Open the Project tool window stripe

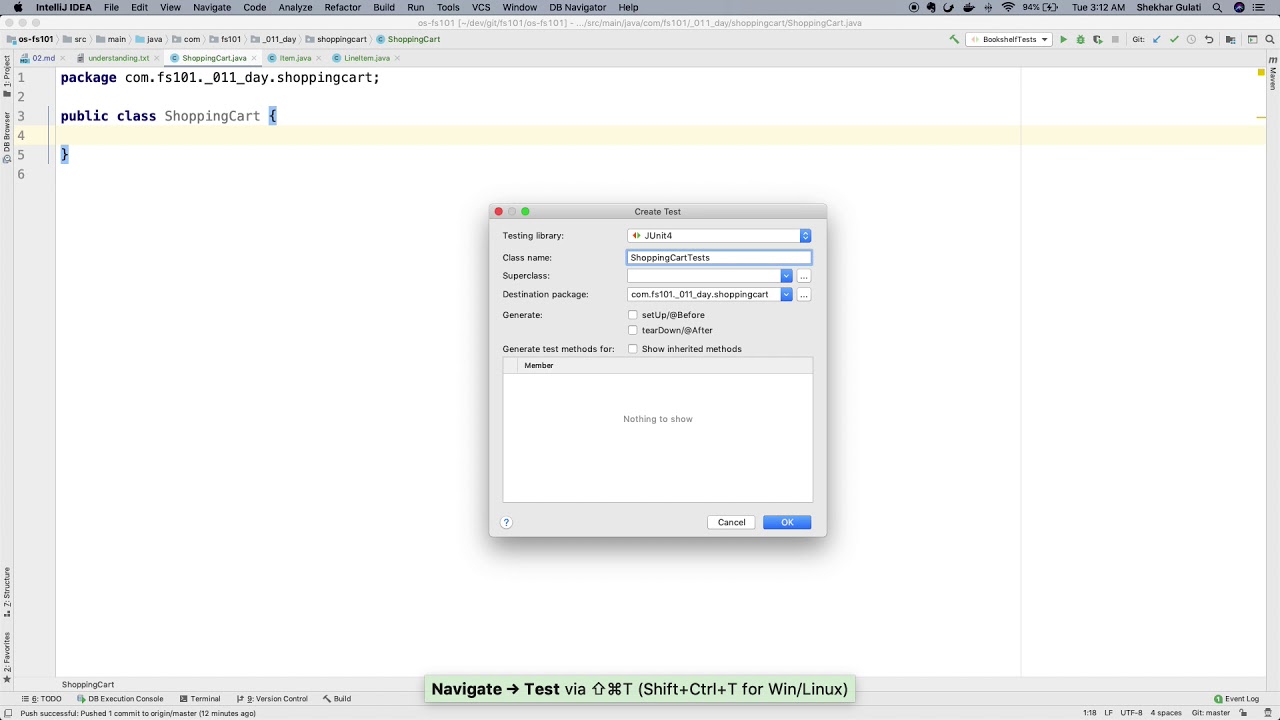[x=6, y=78]
